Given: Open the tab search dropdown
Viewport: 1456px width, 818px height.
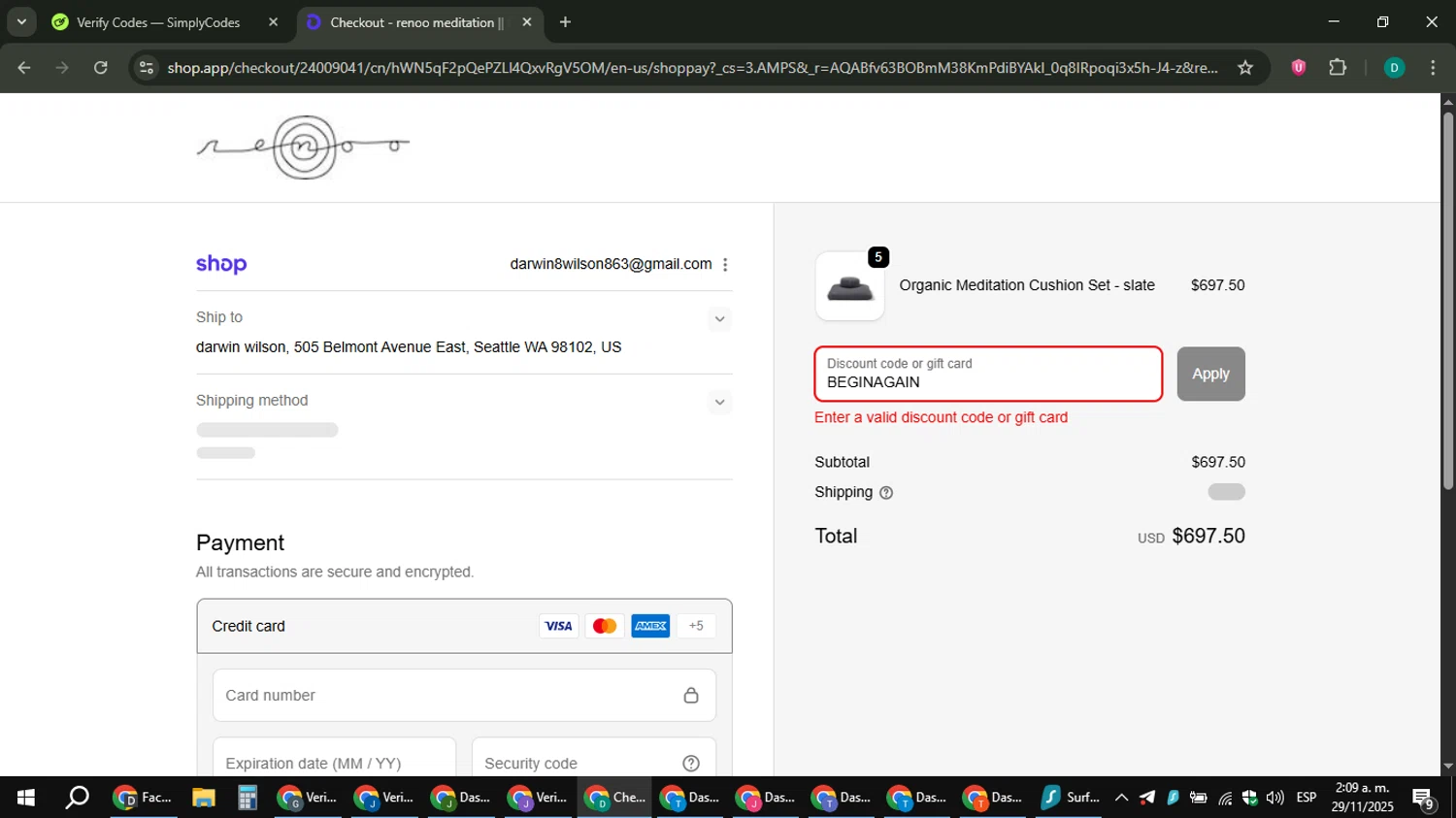Looking at the screenshot, I should (x=21, y=21).
